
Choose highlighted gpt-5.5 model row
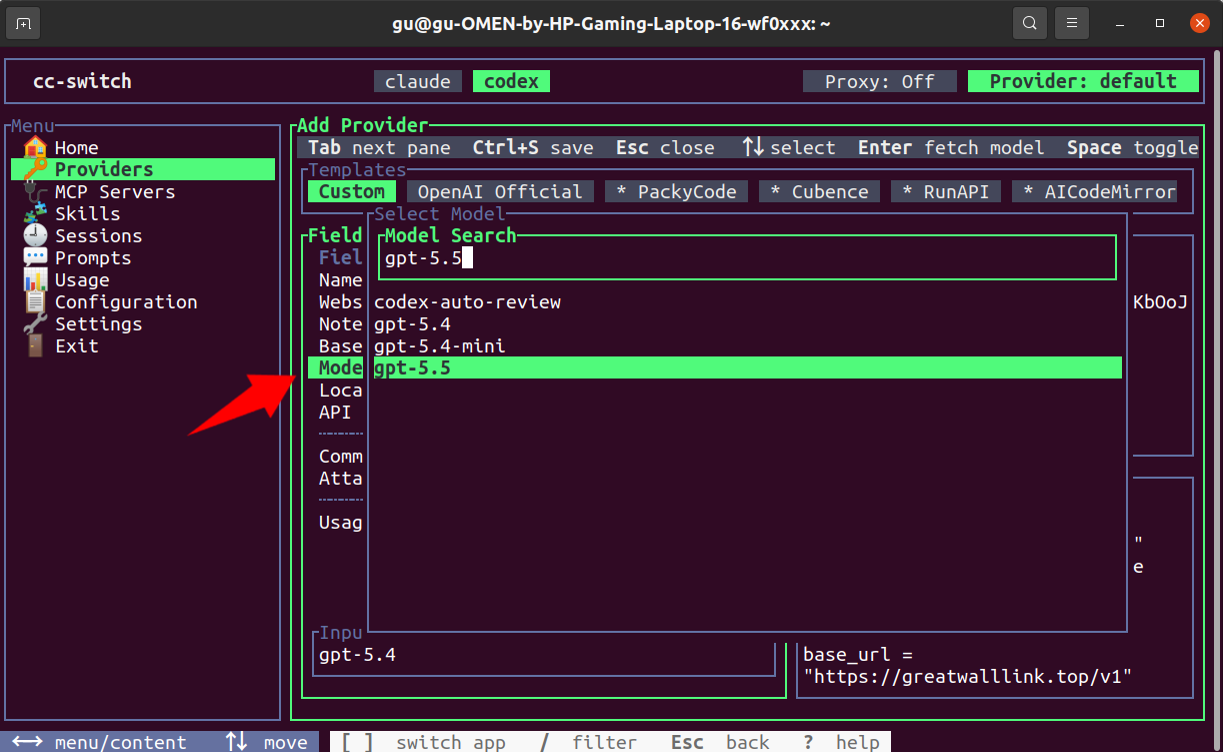click(747, 368)
